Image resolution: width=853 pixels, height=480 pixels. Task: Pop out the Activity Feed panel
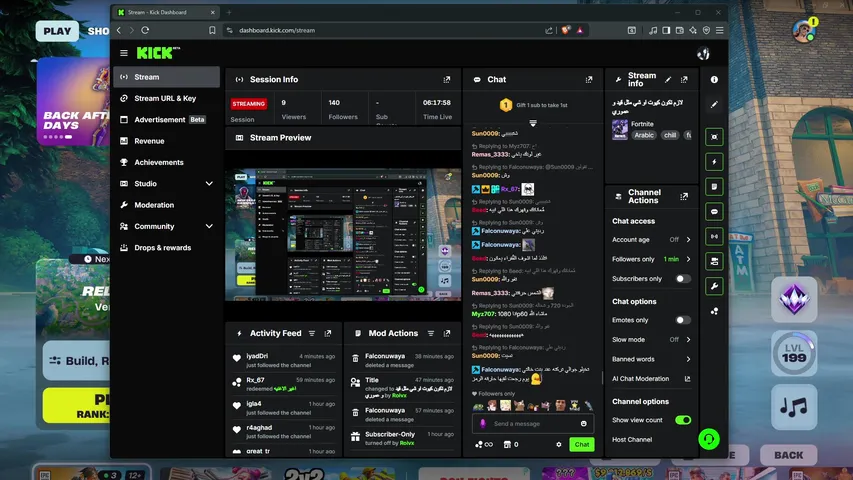coord(327,333)
